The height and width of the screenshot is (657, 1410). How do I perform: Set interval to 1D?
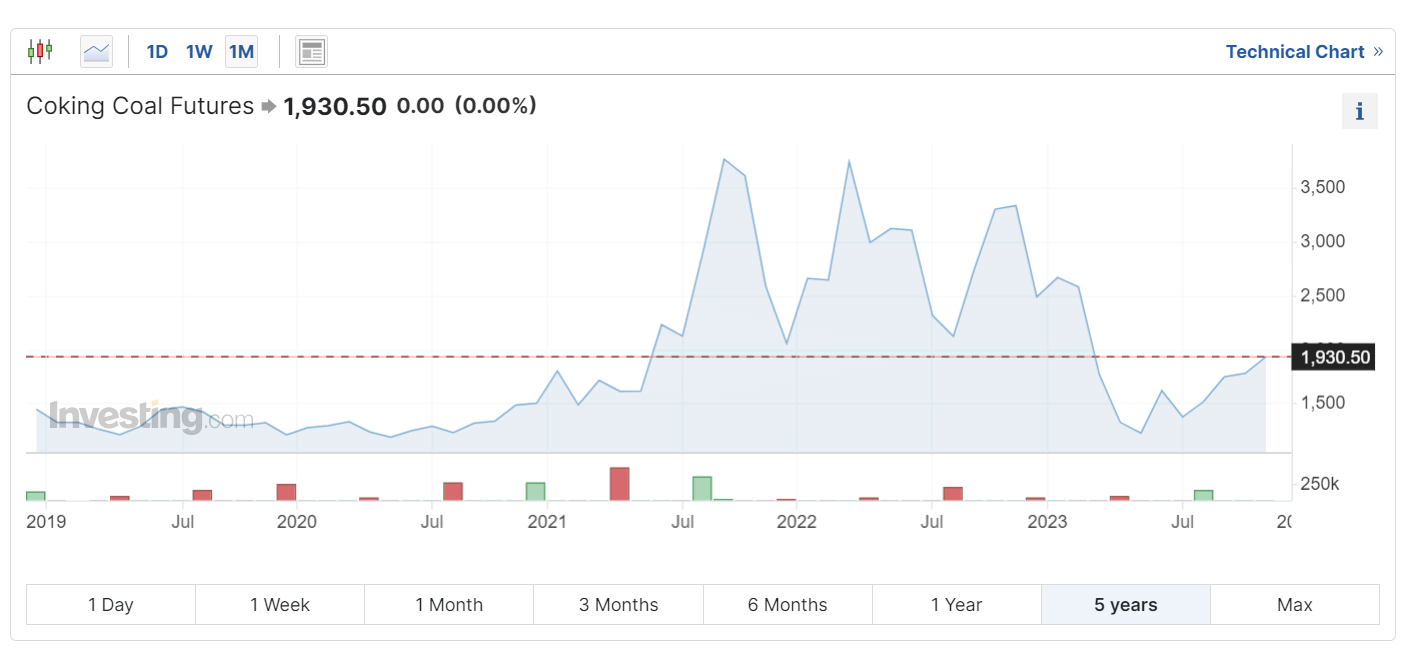point(157,51)
